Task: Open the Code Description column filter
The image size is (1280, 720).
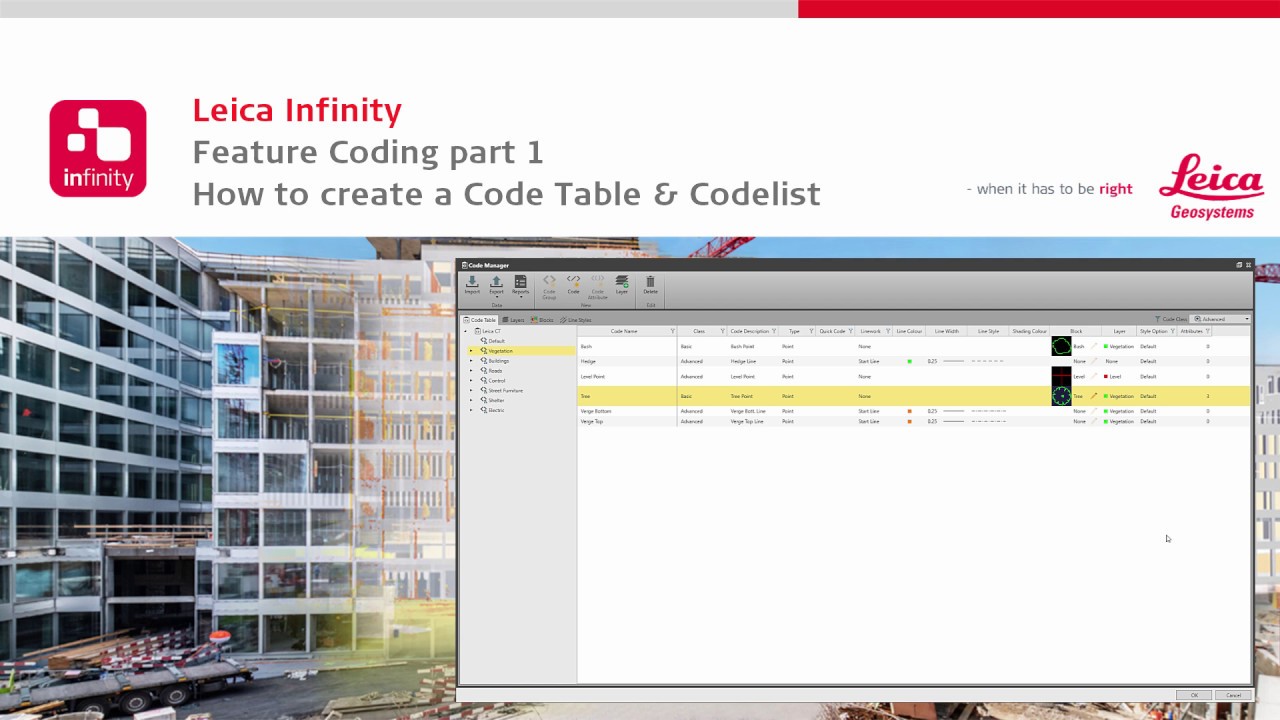Action: pyautogui.click(x=774, y=331)
